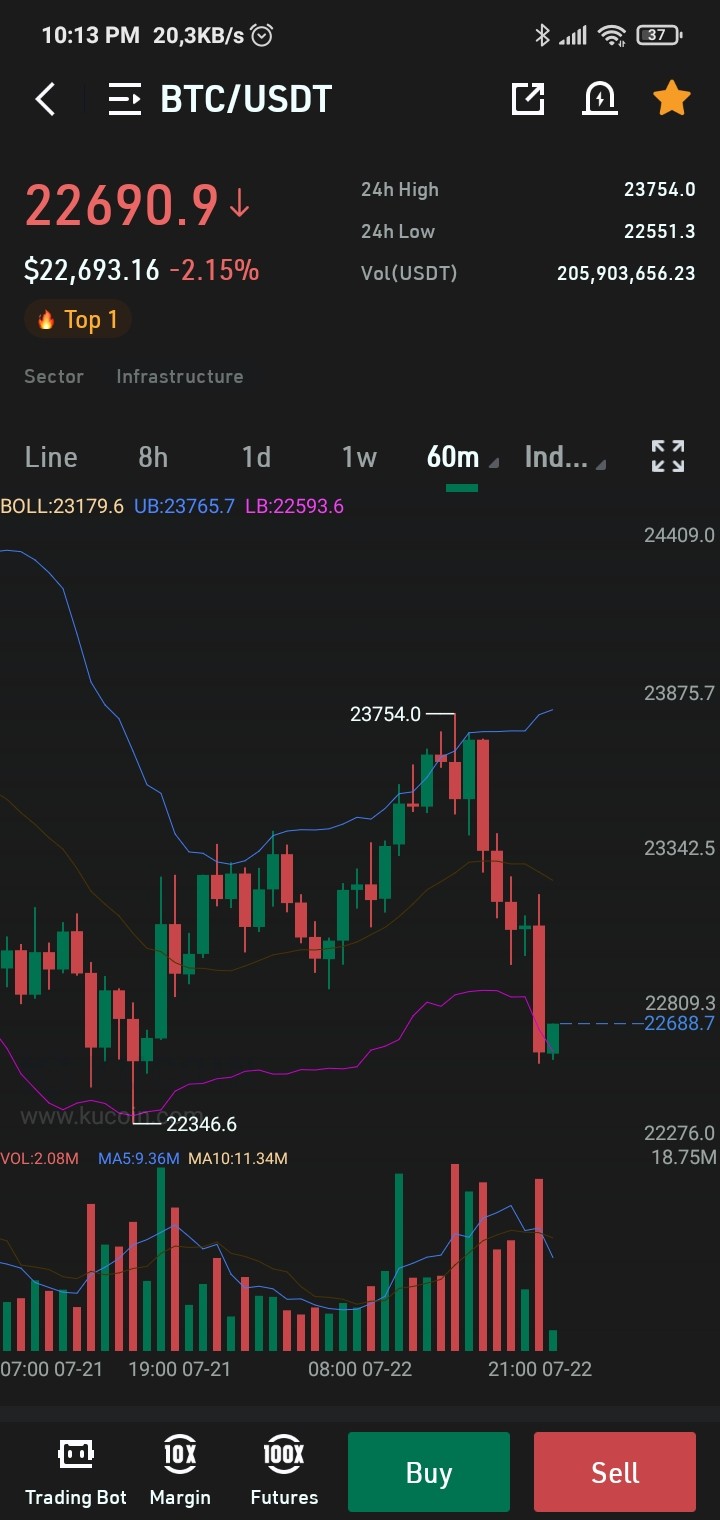720x1520 pixels.
Task: Expand the 60m interval dropdown
Action: coord(462,458)
